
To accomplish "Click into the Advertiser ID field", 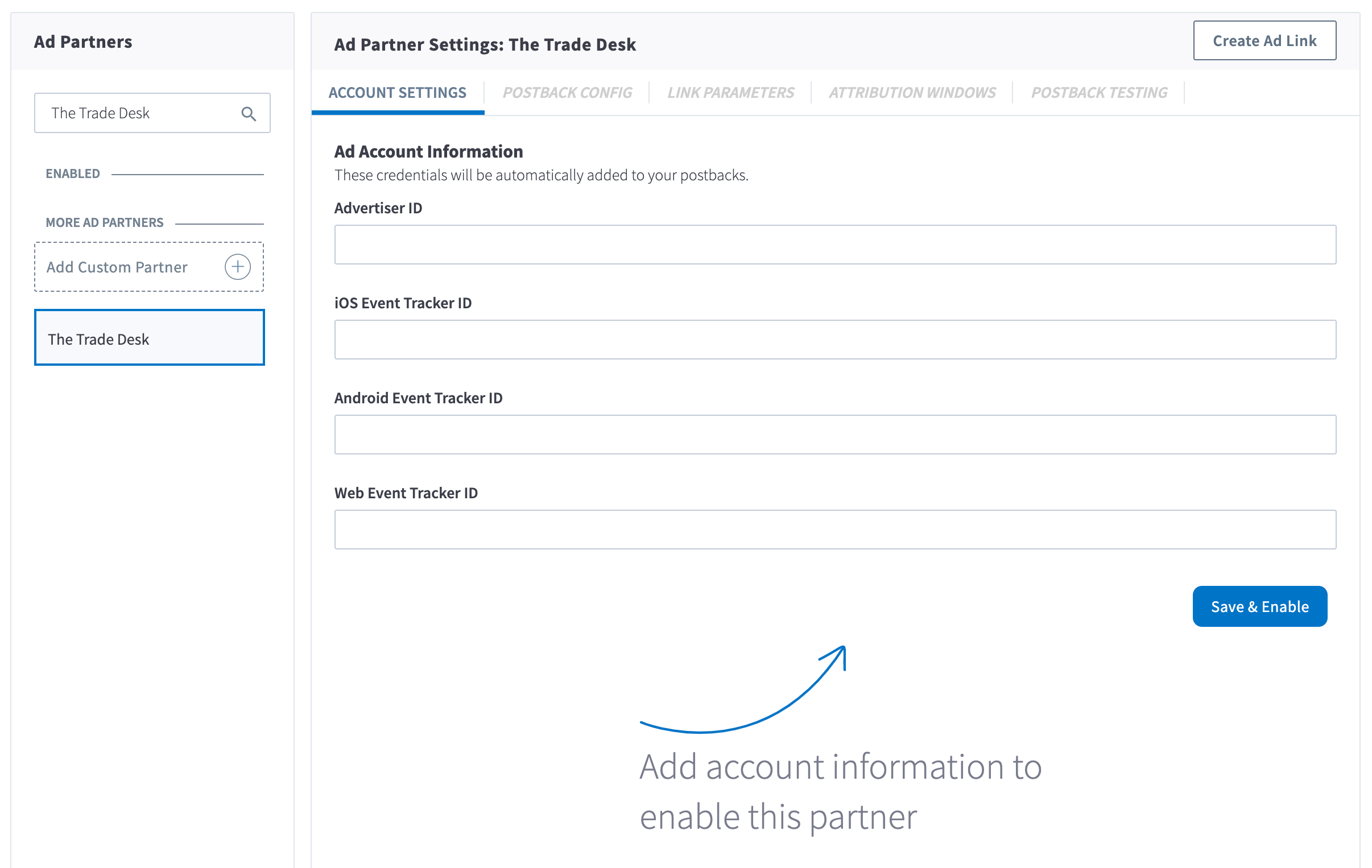I will coord(834,245).
